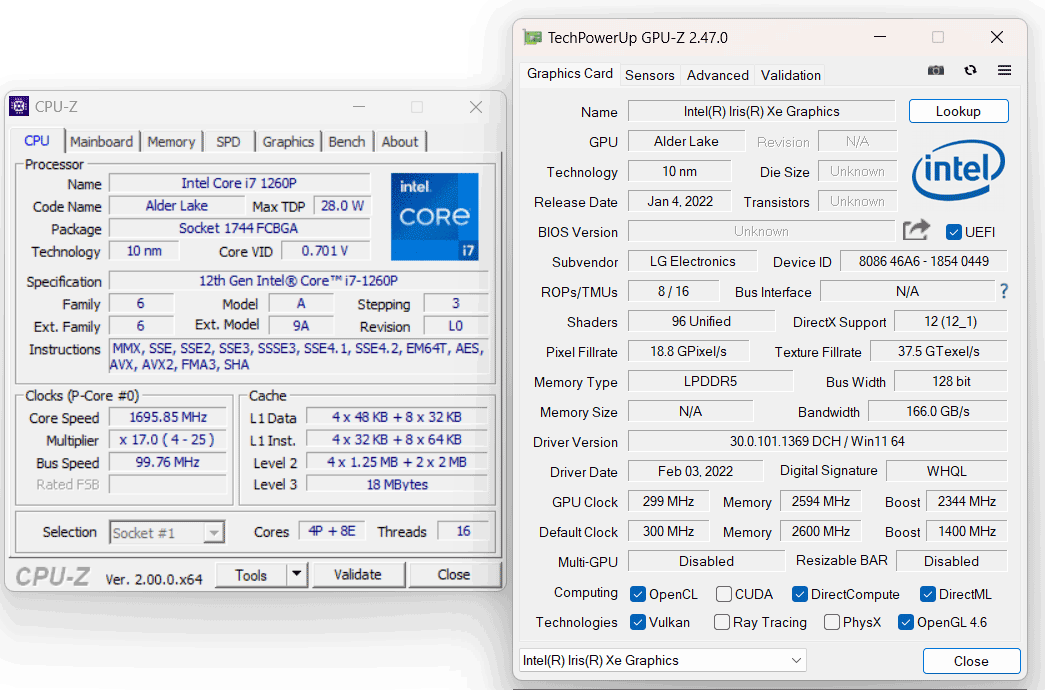Viewport: 1045px width, 690px height.
Task: Open the SPD tab in CPU-Z
Action: 228,141
